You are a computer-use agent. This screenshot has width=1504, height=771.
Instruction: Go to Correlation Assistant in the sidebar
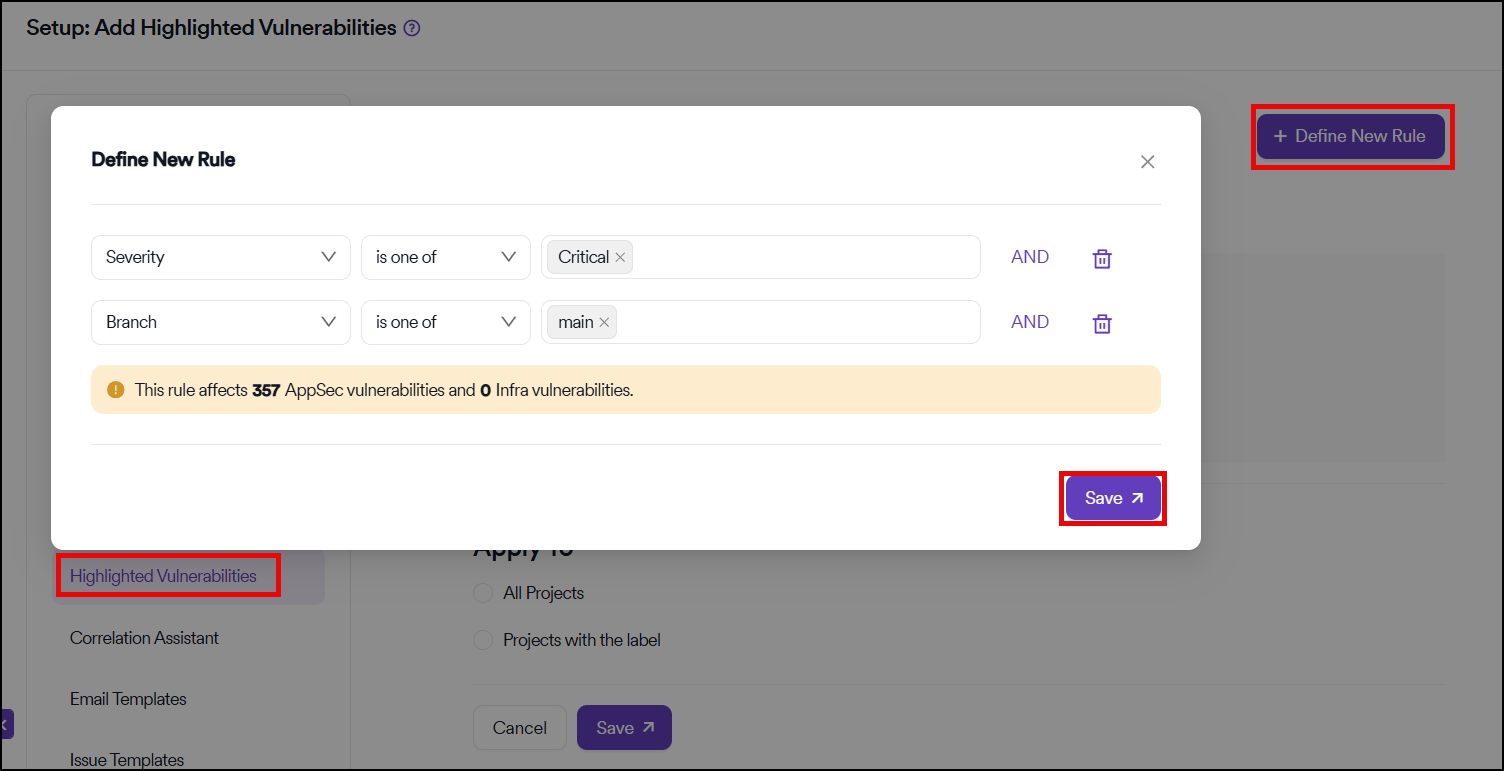(x=144, y=638)
